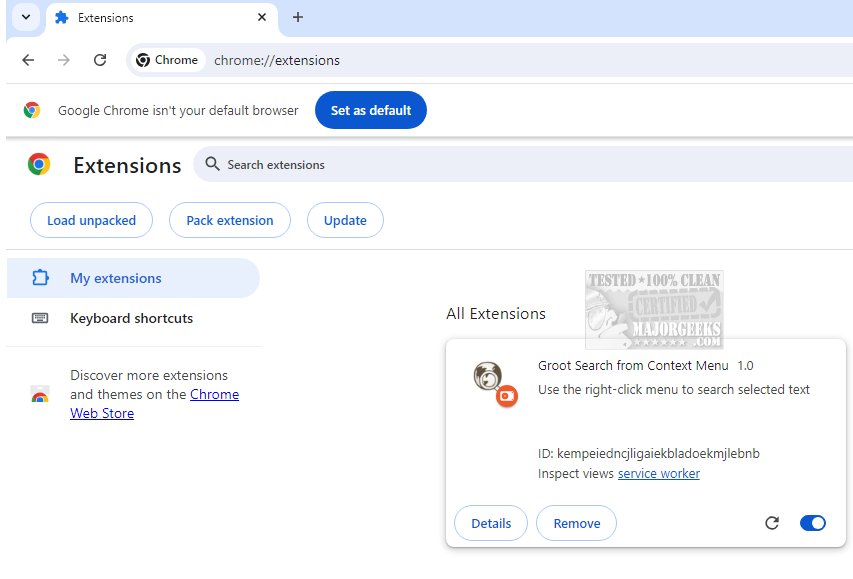Click the Chrome badge in the address bar
Image resolution: width=853 pixels, height=579 pixels.
pyautogui.click(x=167, y=60)
